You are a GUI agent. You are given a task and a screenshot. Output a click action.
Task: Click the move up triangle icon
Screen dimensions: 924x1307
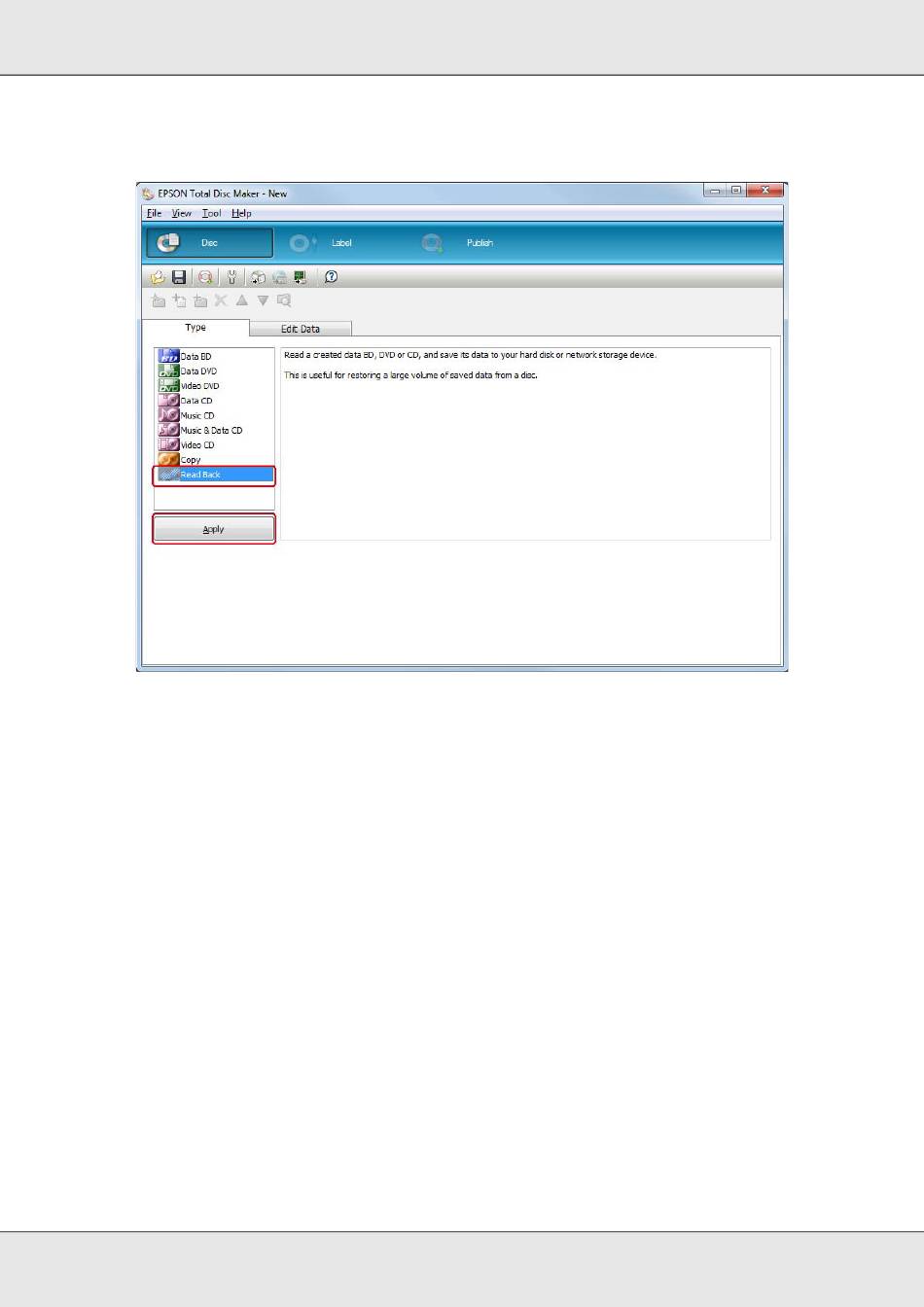pyautogui.click(x=242, y=301)
